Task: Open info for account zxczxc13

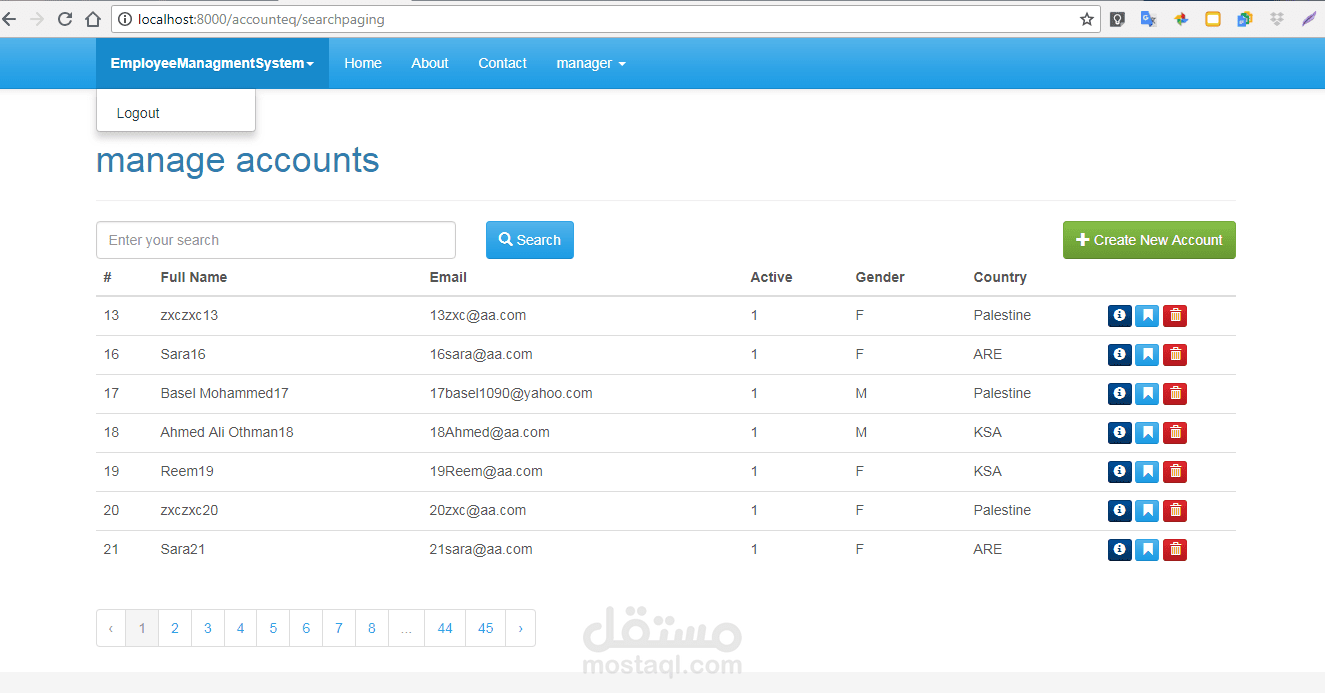Action: [1120, 316]
